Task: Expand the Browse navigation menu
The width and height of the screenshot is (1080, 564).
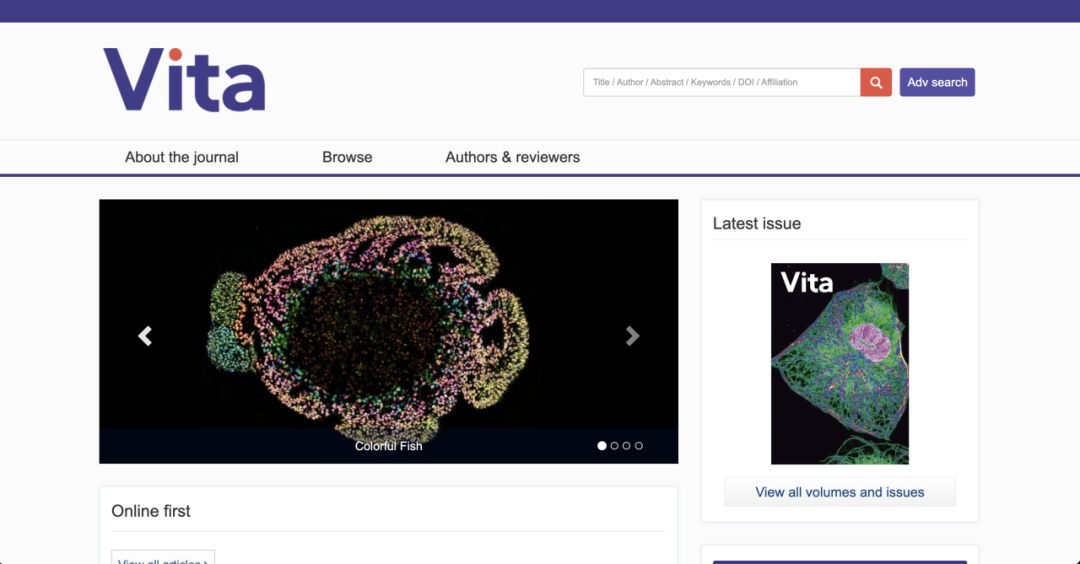Action: tap(347, 157)
